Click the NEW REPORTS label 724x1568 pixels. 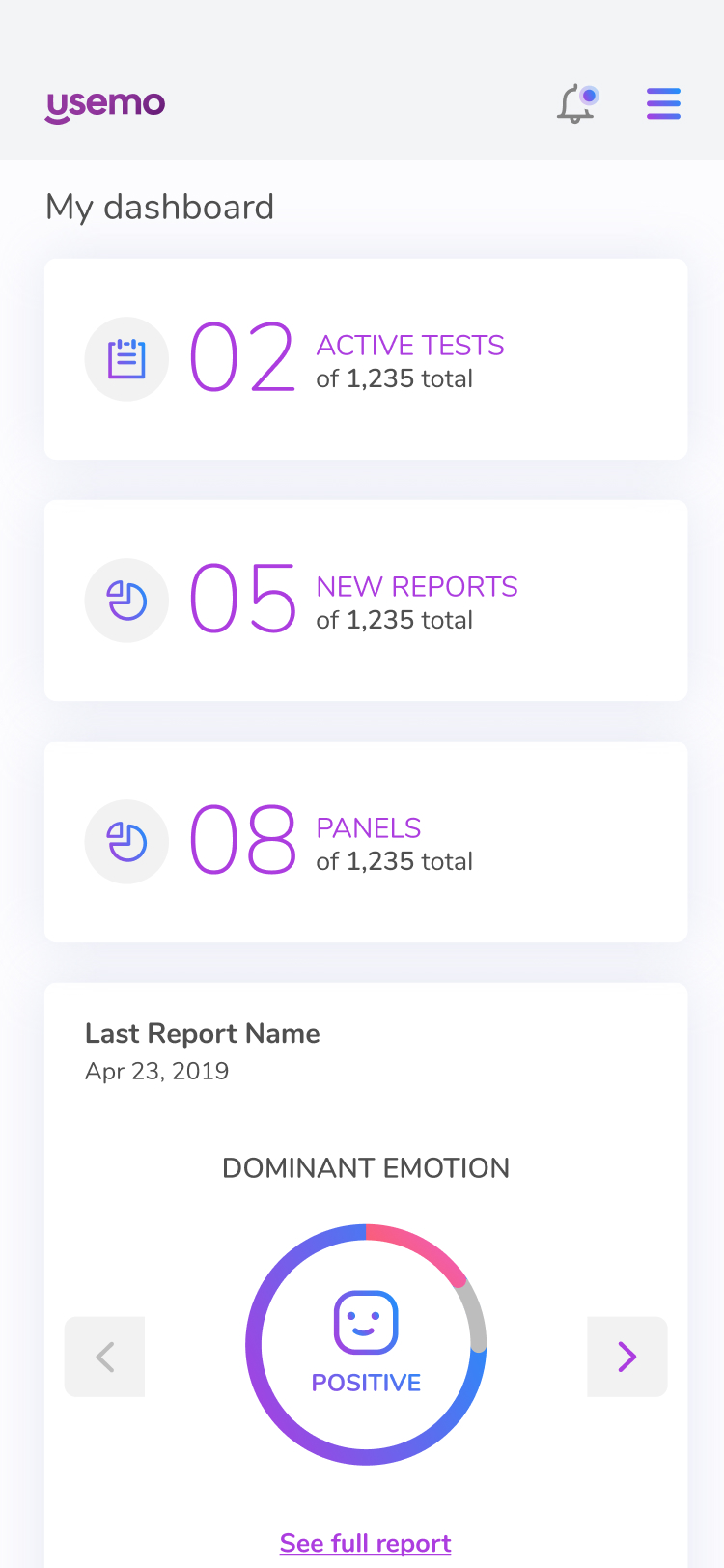pos(417,586)
